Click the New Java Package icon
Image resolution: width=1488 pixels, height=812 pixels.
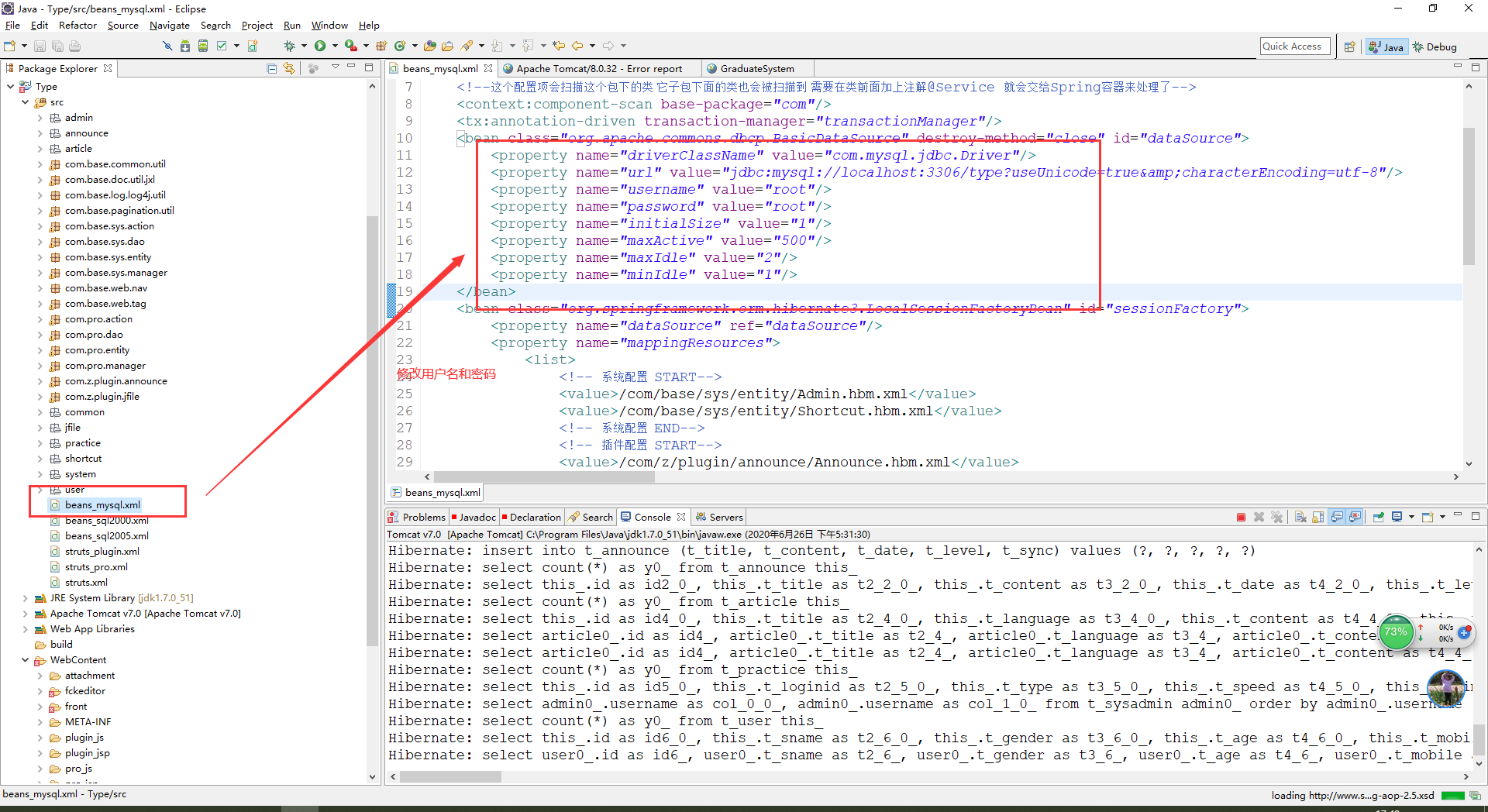[x=381, y=46]
